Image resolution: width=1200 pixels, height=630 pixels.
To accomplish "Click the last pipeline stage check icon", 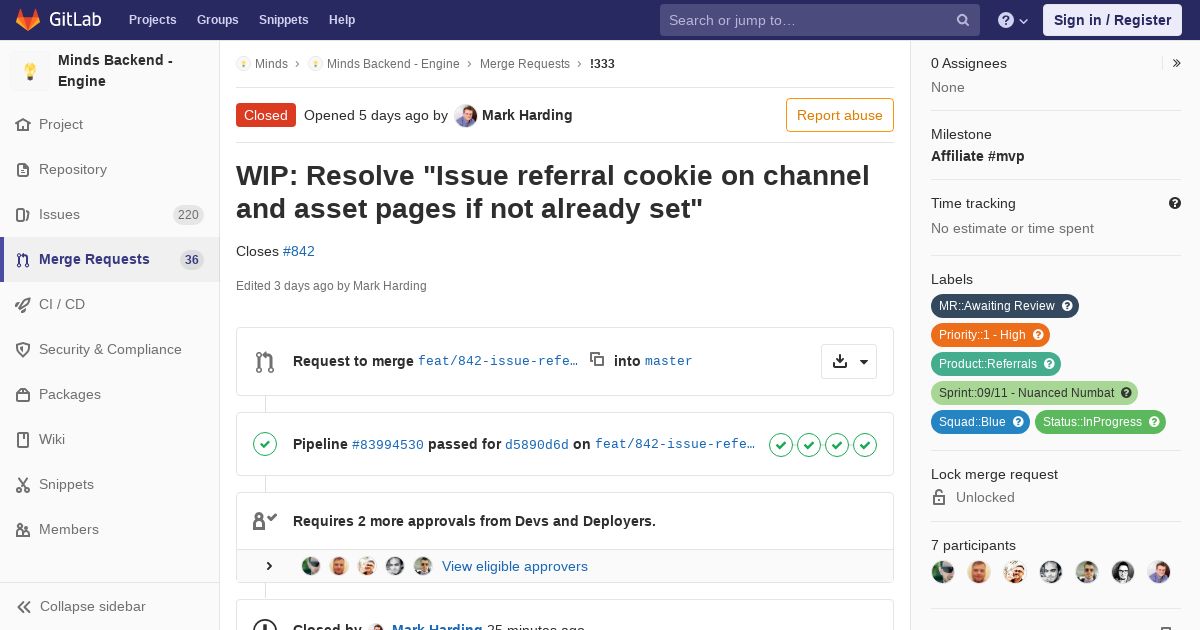I will [x=865, y=444].
